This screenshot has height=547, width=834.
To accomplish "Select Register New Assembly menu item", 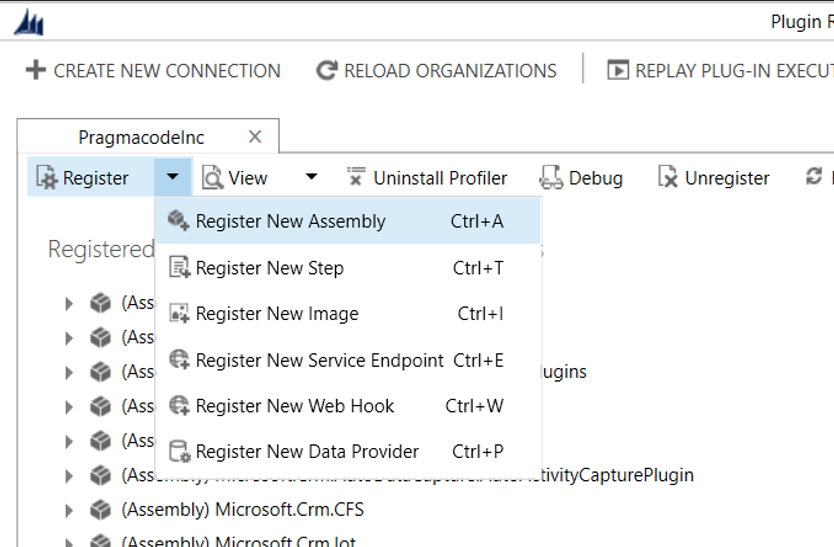I will tap(348, 221).
